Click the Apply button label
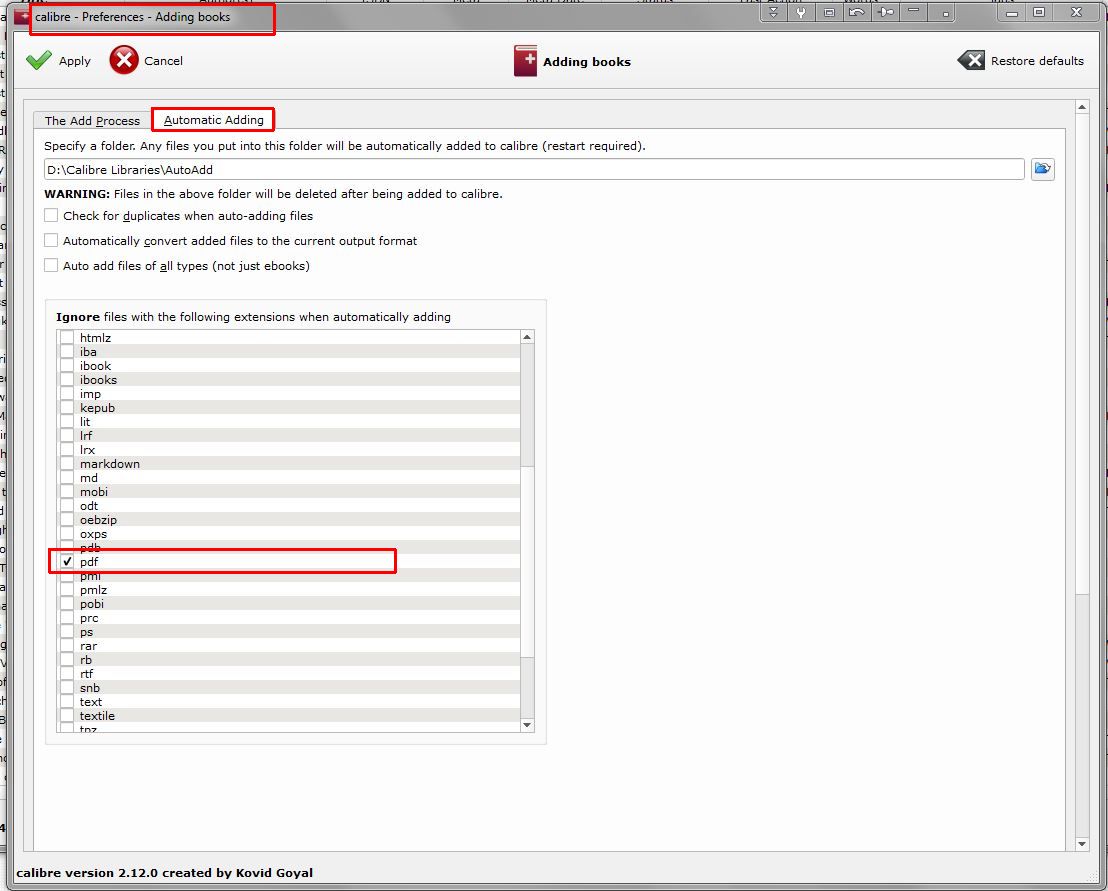 click(x=75, y=61)
